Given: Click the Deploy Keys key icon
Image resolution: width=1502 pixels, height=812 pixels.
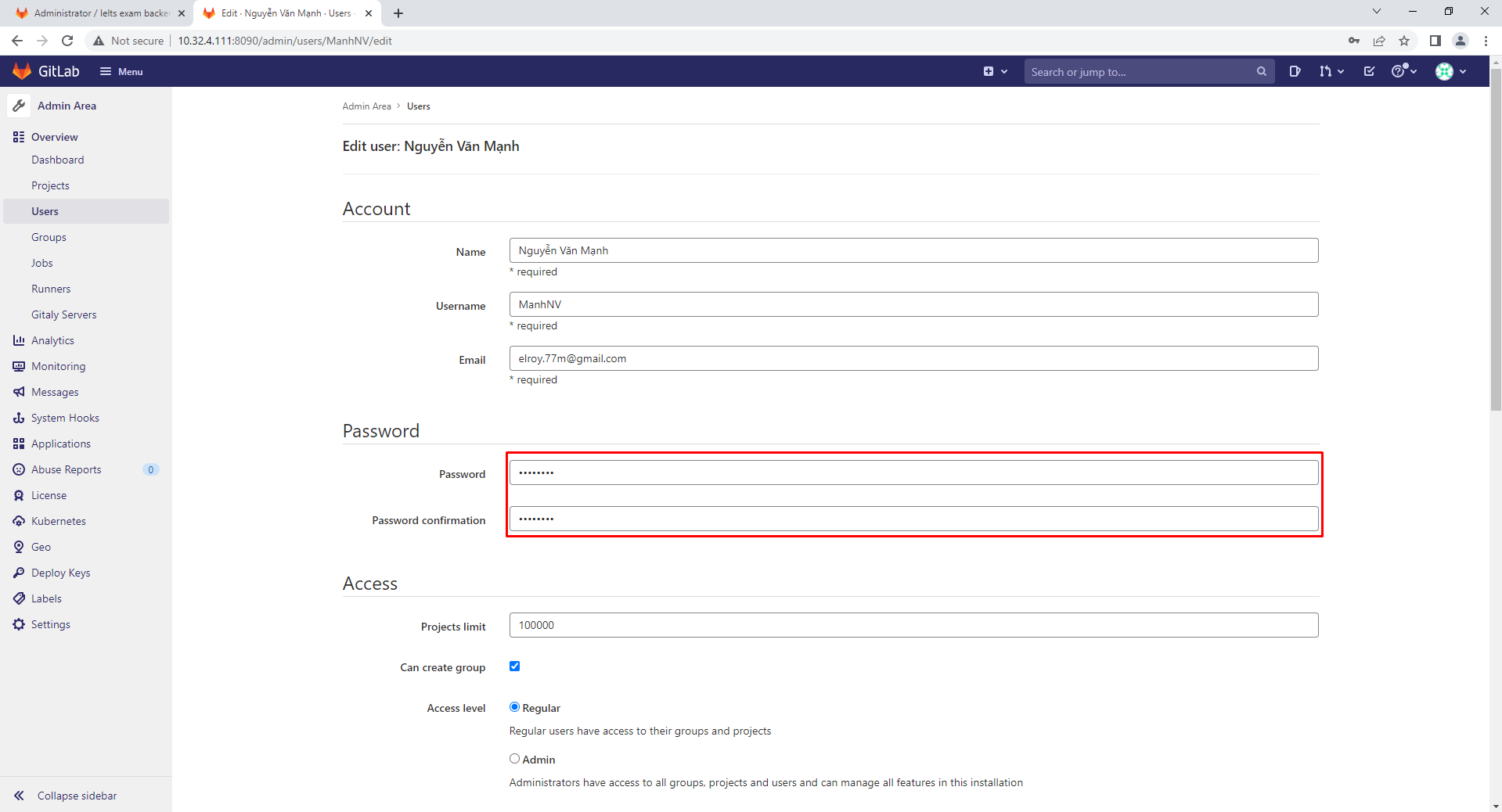Looking at the screenshot, I should click(x=19, y=573).
